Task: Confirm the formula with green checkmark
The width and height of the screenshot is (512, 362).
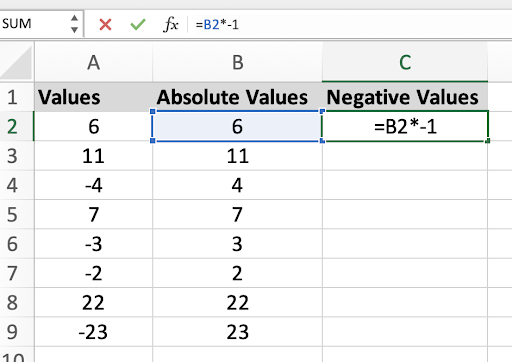Action: point(138,24)
